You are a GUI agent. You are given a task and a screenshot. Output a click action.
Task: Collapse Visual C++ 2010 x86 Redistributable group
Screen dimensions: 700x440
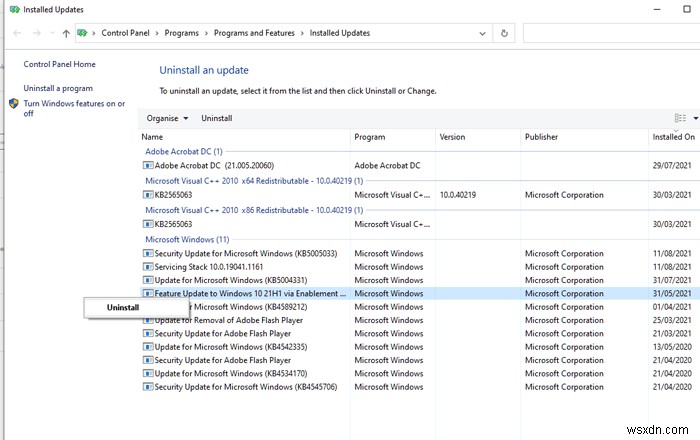(254, 210)
